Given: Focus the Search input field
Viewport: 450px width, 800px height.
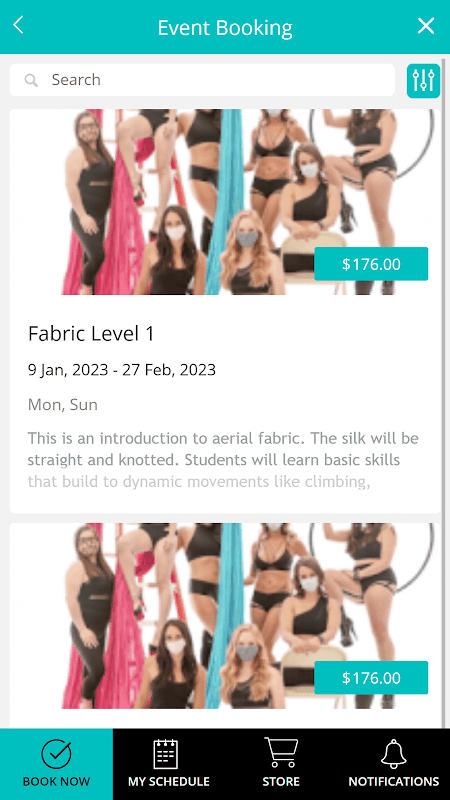Looking at the screenshot, I should tap(202, 80).
